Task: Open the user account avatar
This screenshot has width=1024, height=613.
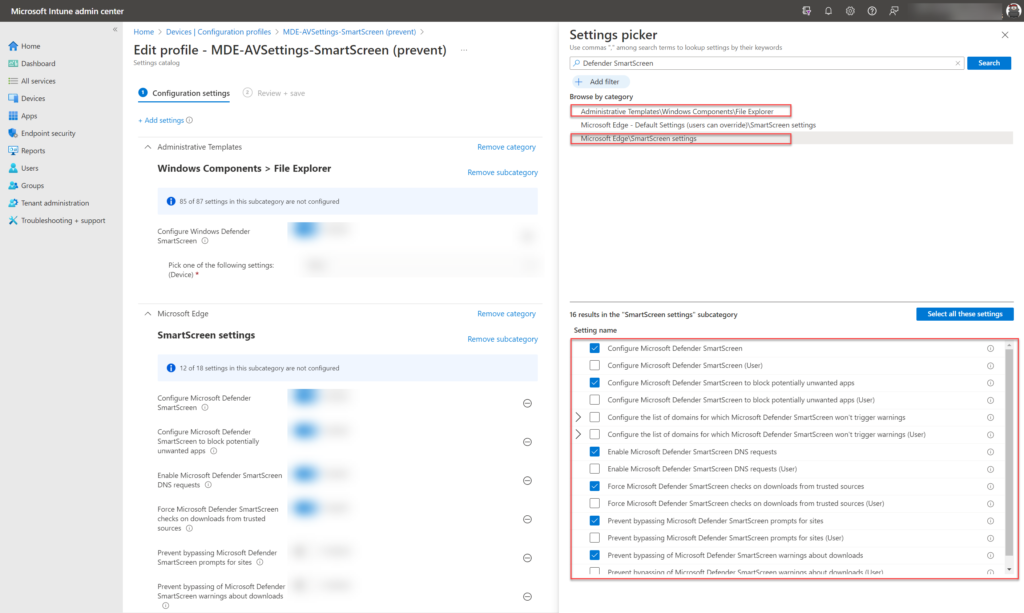Action: tap(1014, 11)
